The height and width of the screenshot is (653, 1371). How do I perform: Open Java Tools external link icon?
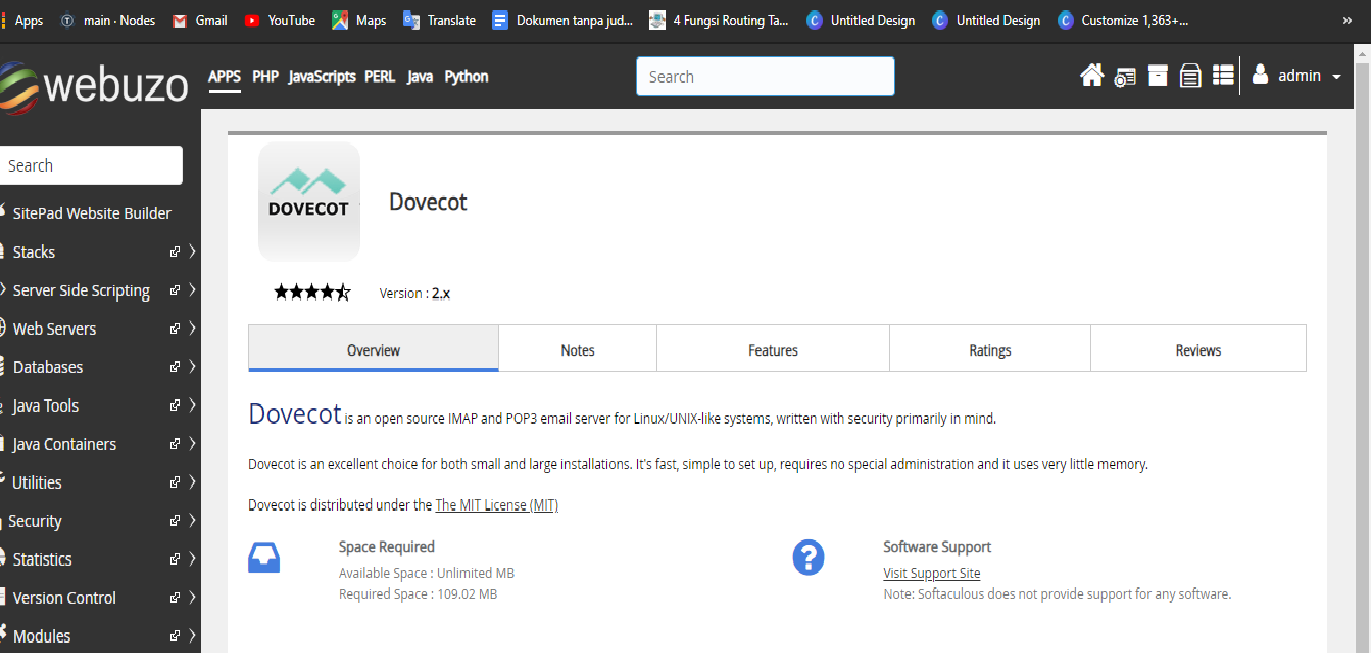pyautogui.click(x=175, y=405)
